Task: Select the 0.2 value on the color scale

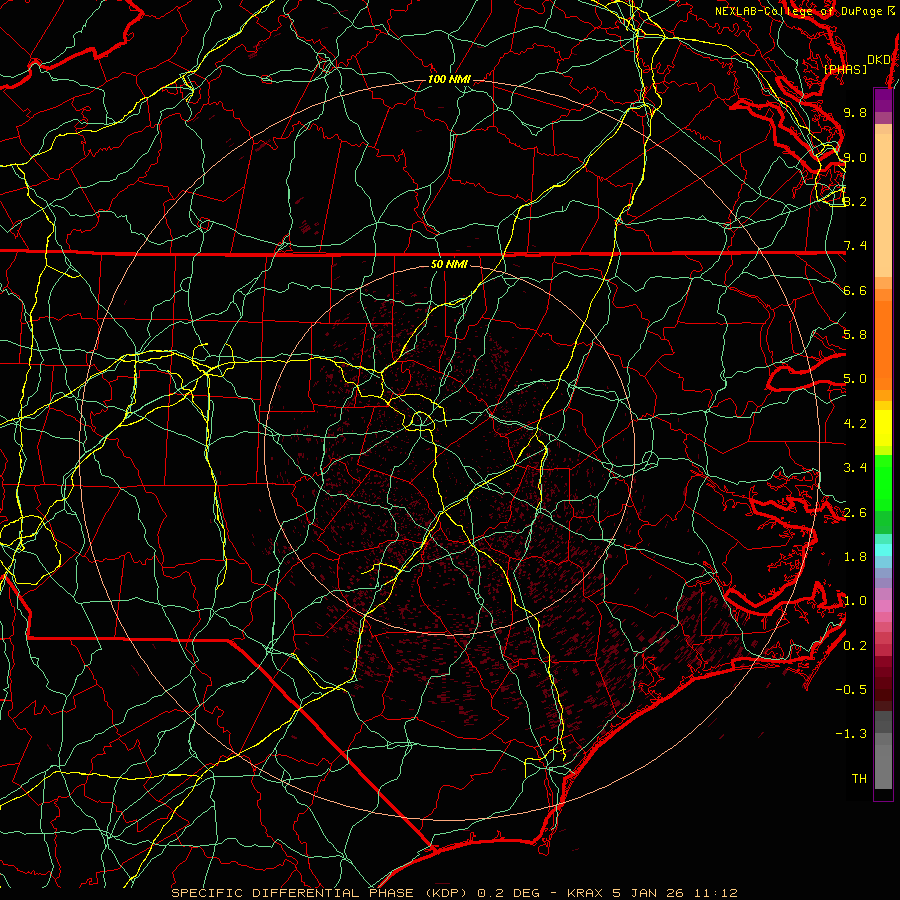Action: pyautogui.click(x=855, y=646)
